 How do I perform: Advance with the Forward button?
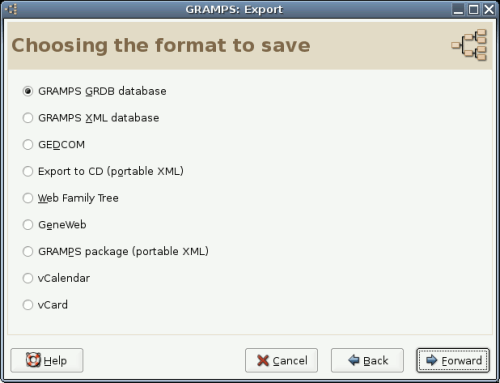coord(453,360)
